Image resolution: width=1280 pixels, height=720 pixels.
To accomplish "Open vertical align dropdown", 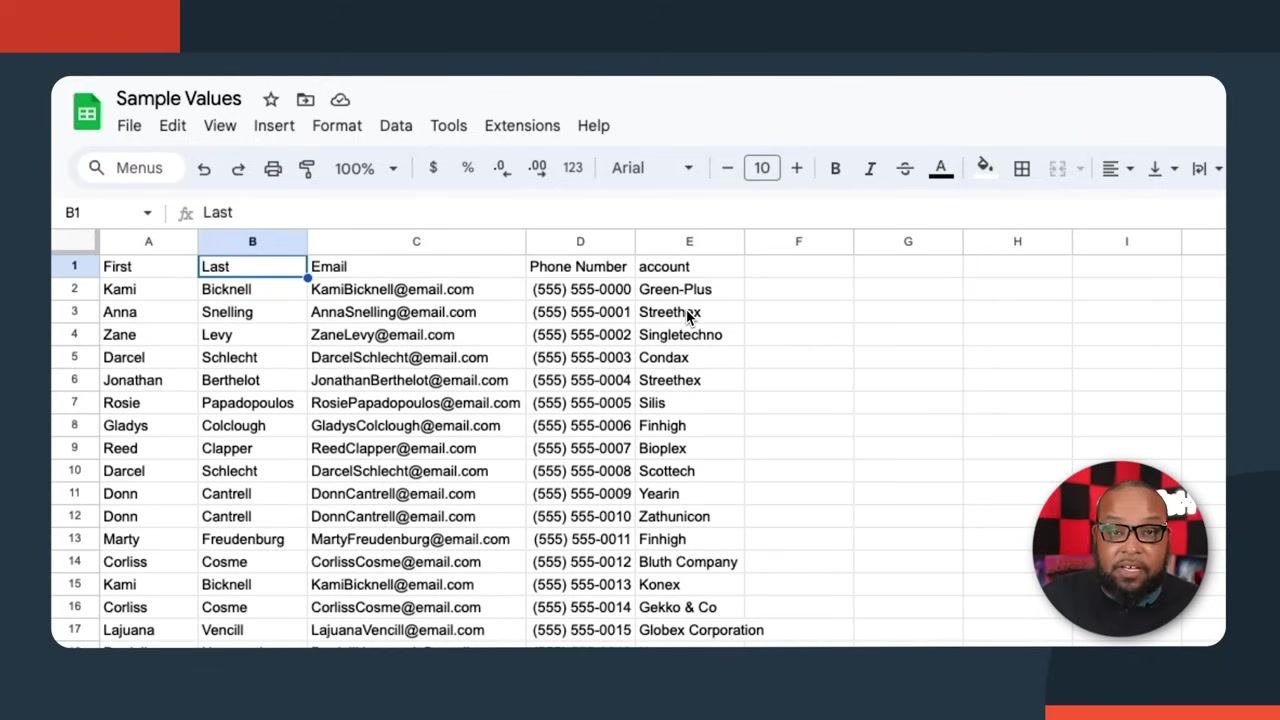I will coord(1162,169).
